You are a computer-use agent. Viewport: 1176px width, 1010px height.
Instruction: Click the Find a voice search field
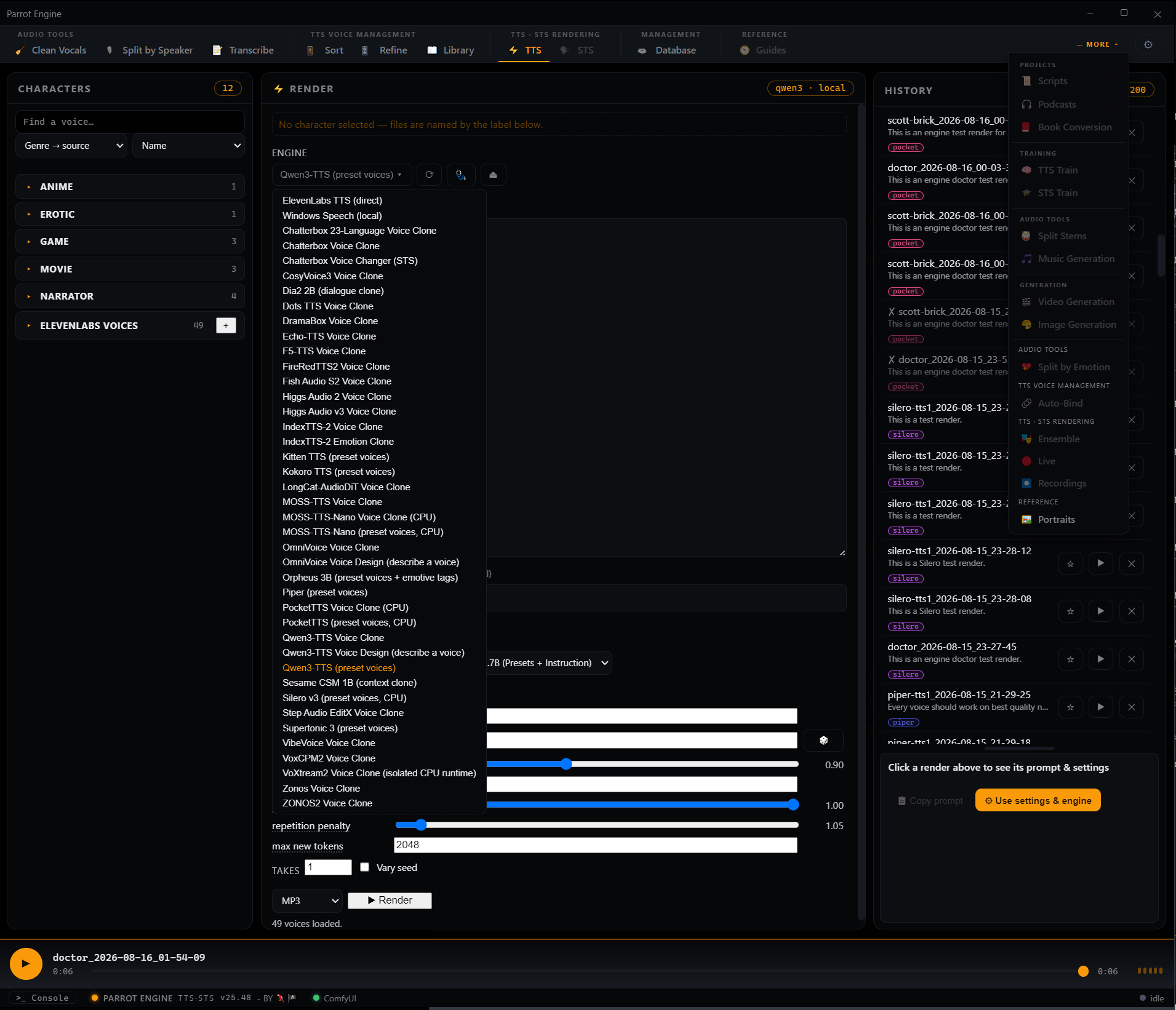(x=130, y=122)
